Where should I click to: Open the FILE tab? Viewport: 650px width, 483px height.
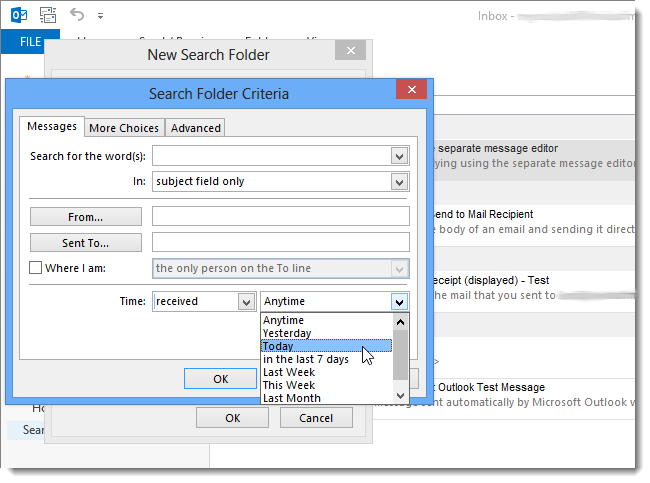tap(30, 42)
